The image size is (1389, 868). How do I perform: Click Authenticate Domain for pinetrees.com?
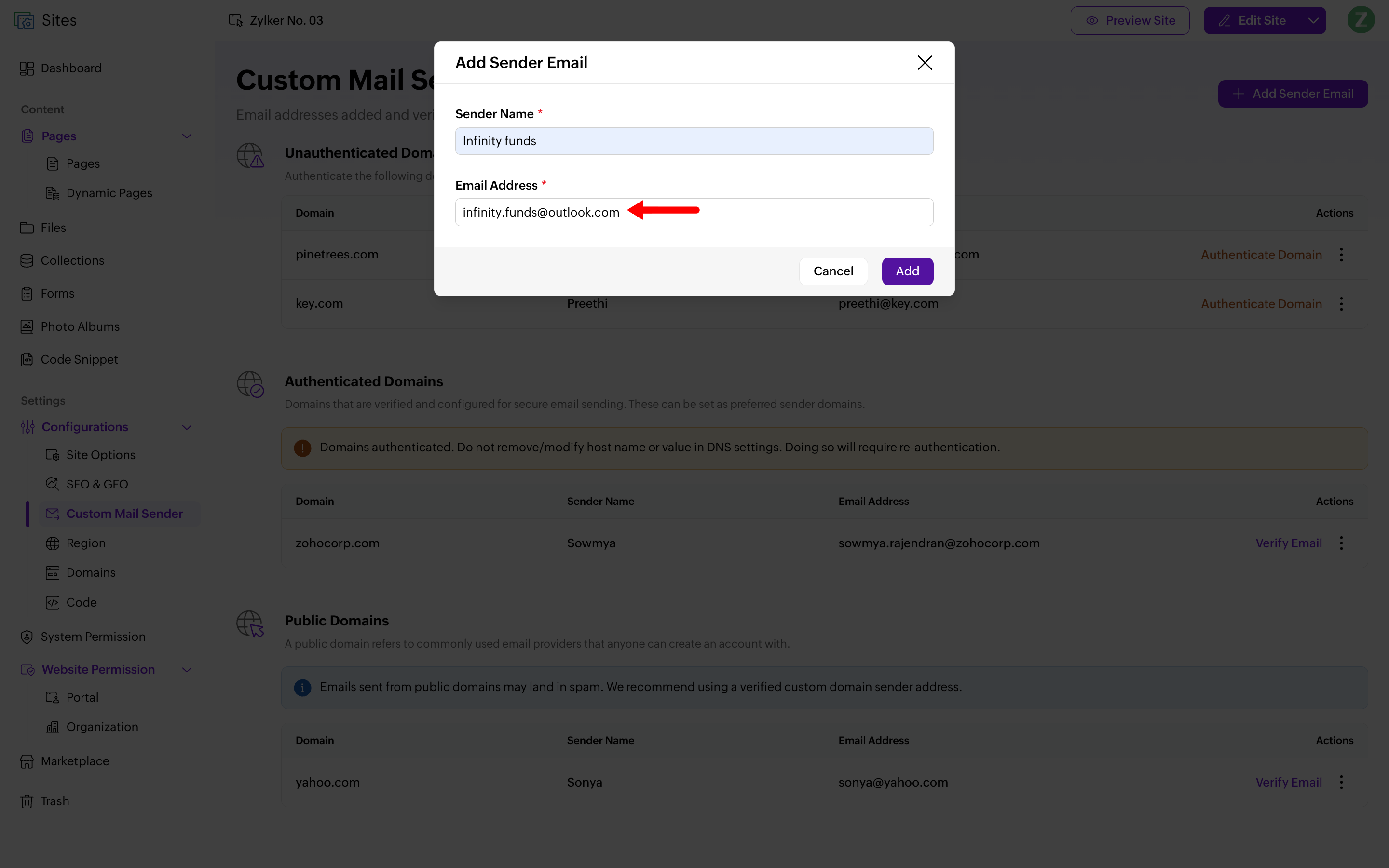point(1261,255)
